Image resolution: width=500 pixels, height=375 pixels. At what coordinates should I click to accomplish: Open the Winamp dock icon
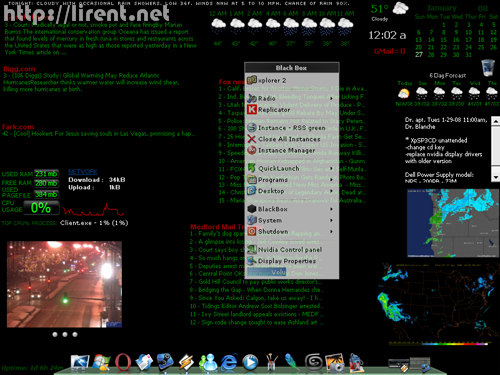(x=186, y=363)
